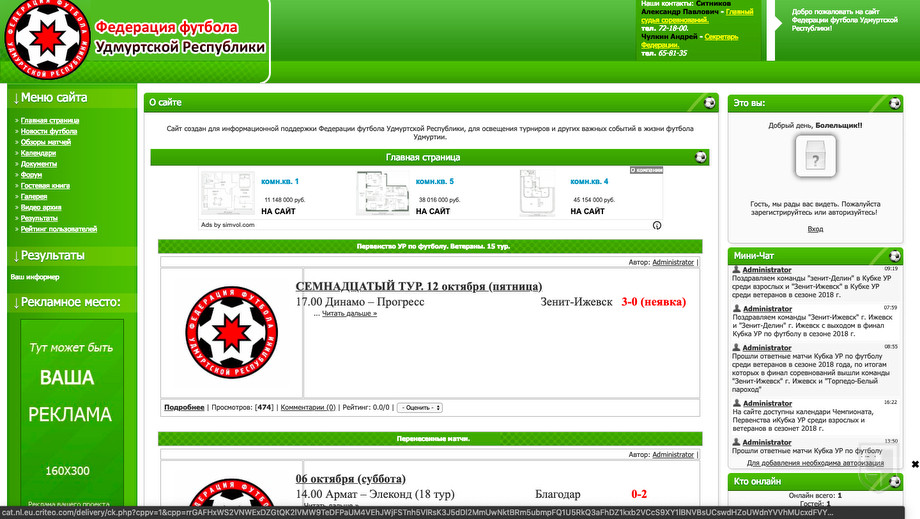Click 'НА САЙТ' under комн.кв. 1
This screenshot has height=519, width=920.
[278, 211]
